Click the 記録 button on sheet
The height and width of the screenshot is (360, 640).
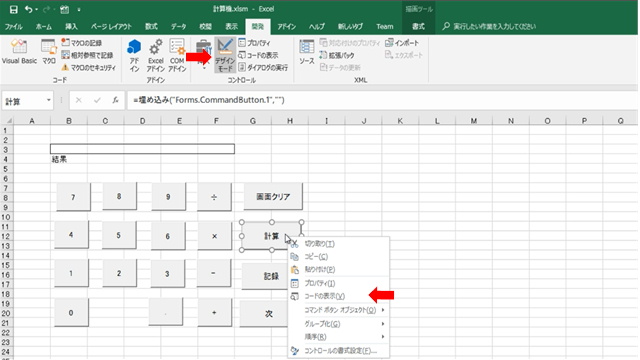271,276
